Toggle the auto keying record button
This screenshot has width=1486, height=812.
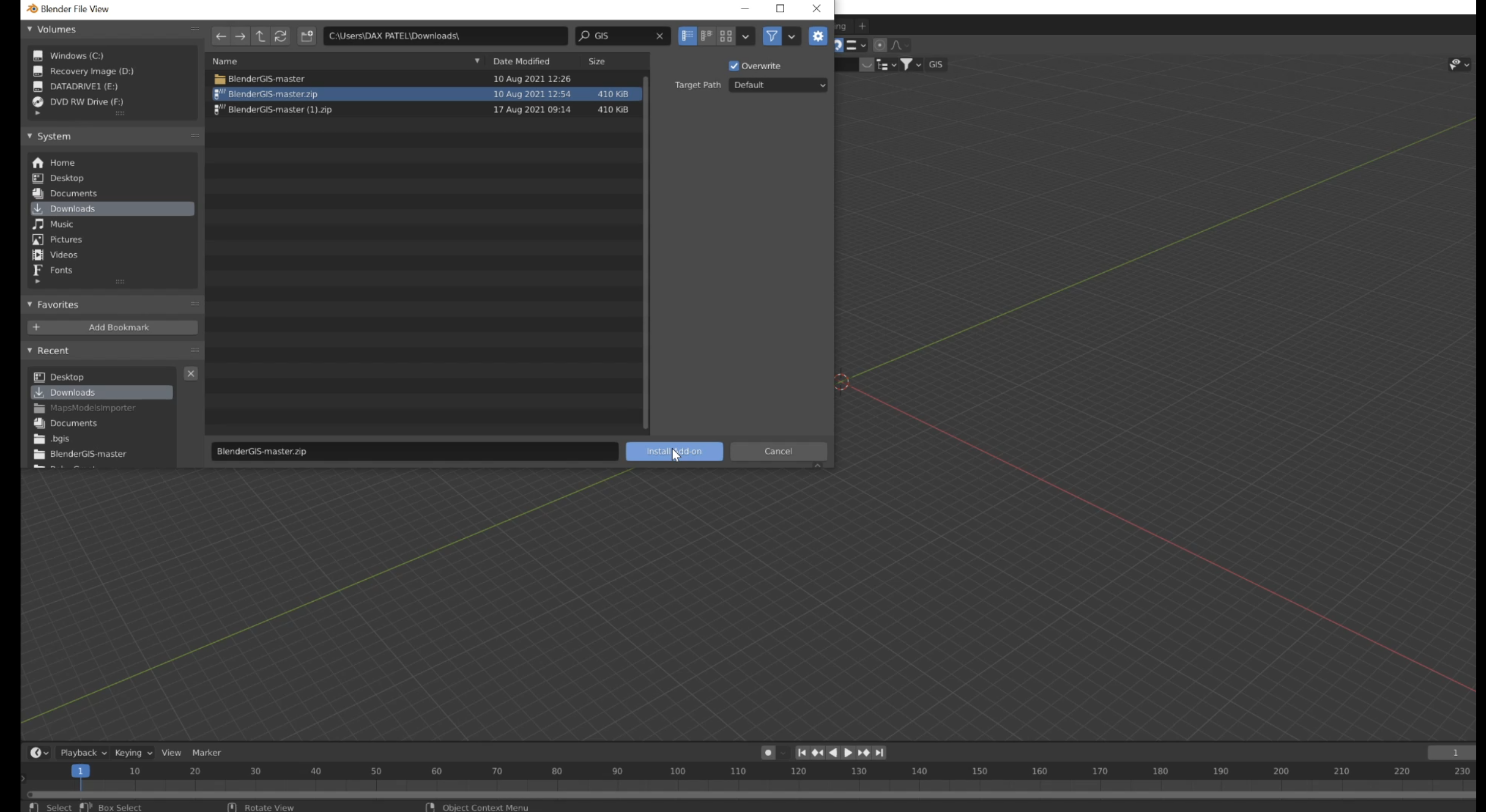pyautogui.click(x=768, y=753)
